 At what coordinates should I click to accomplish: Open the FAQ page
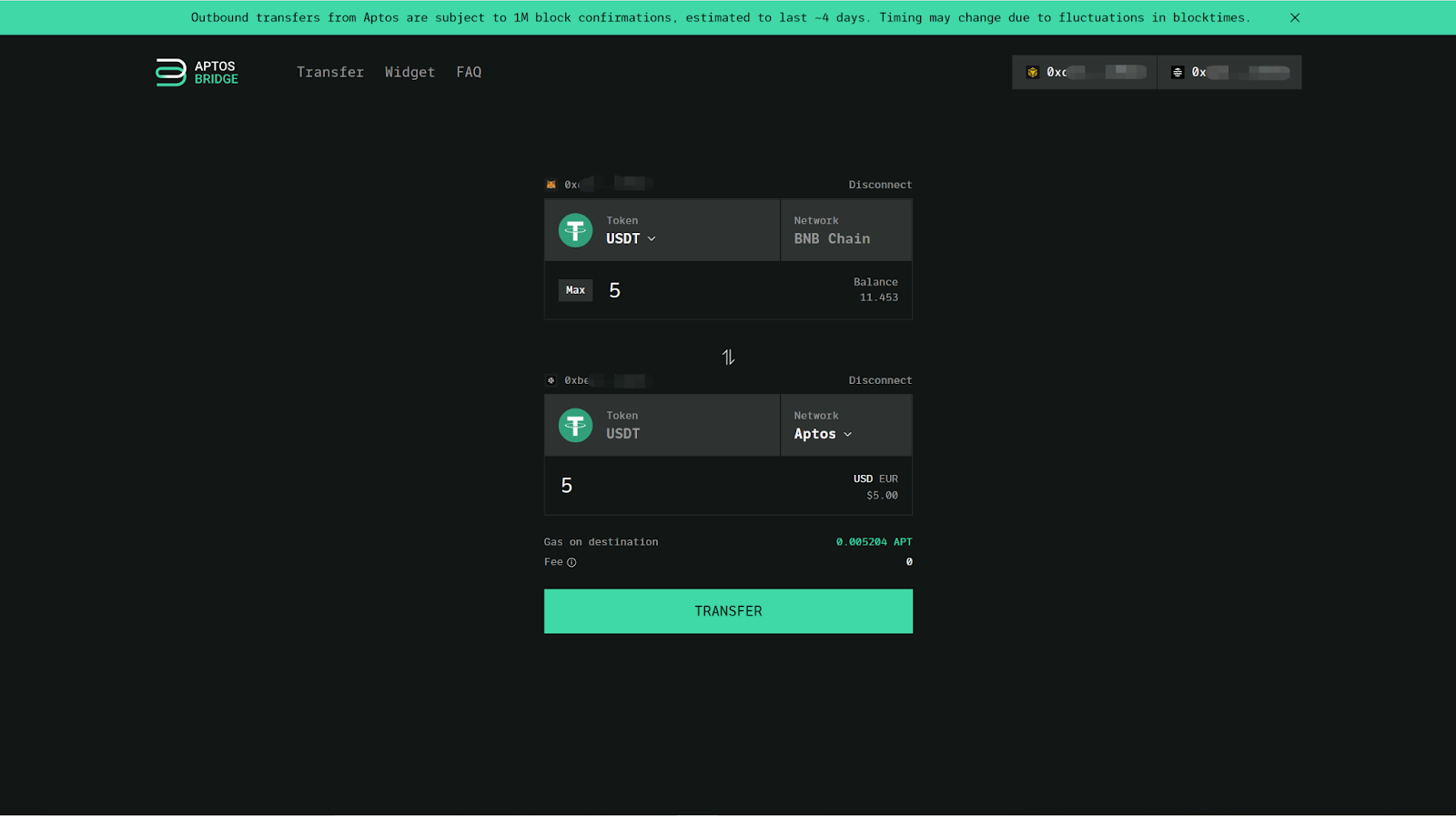[x=469, y=72]
